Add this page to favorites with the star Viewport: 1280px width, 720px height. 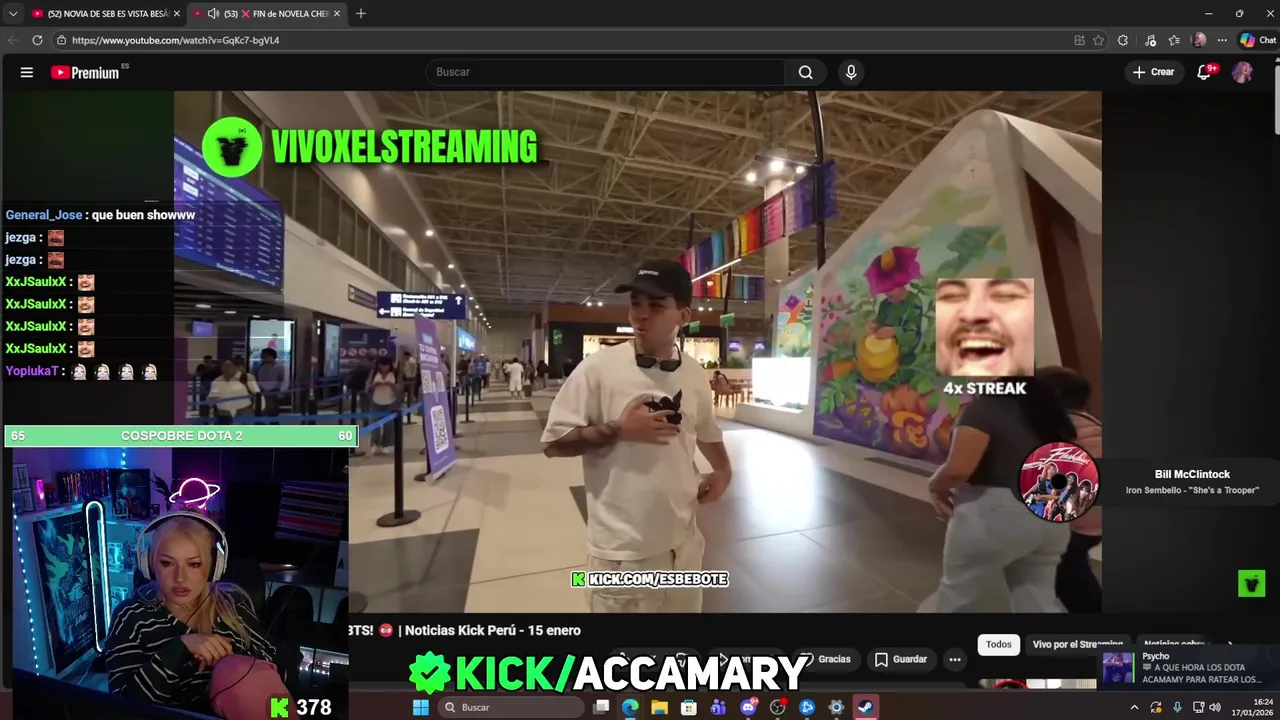point(1098,40)
